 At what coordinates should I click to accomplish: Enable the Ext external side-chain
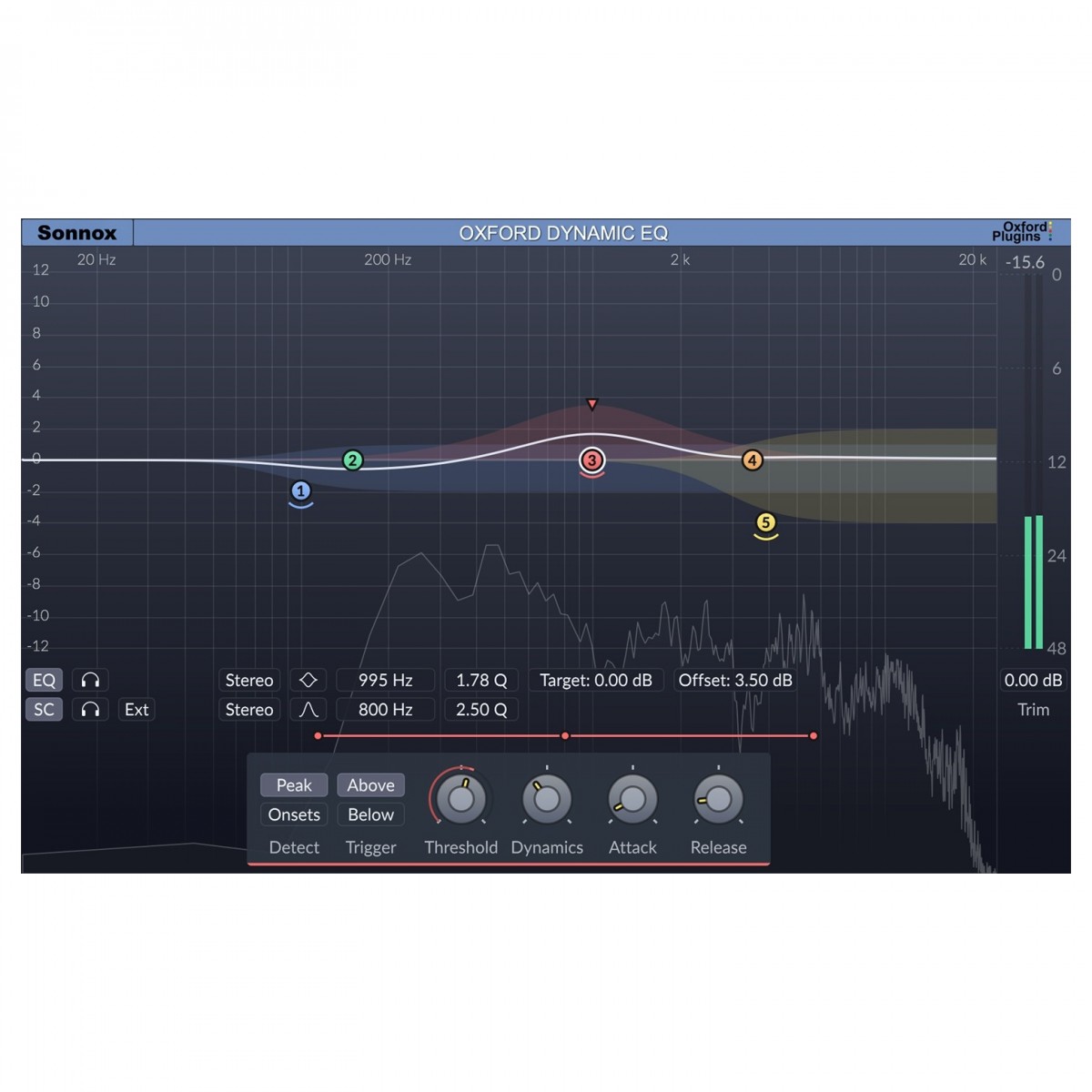[x=136, y=710]
